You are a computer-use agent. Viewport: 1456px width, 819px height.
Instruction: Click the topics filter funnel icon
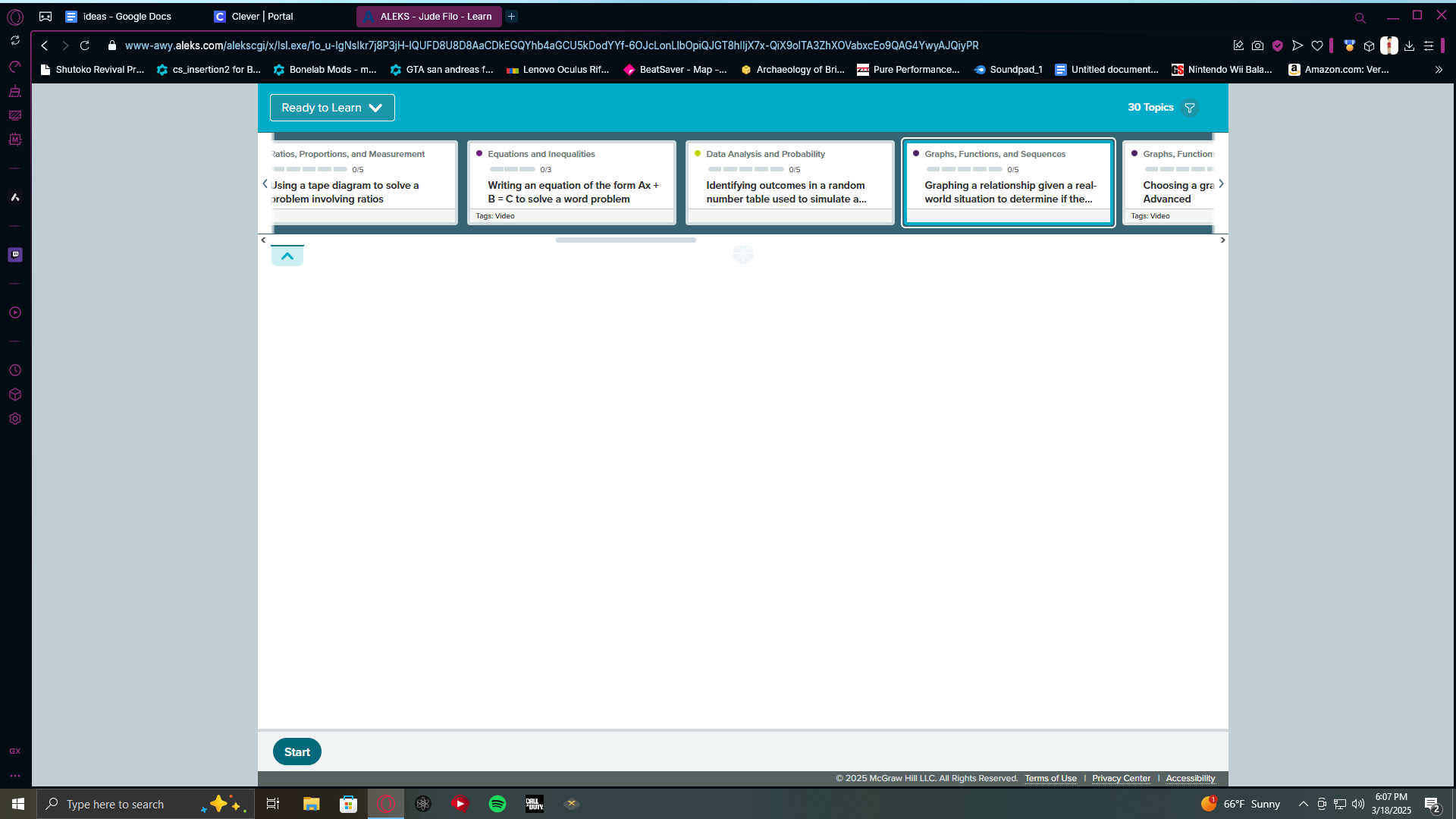(1190, 108)
